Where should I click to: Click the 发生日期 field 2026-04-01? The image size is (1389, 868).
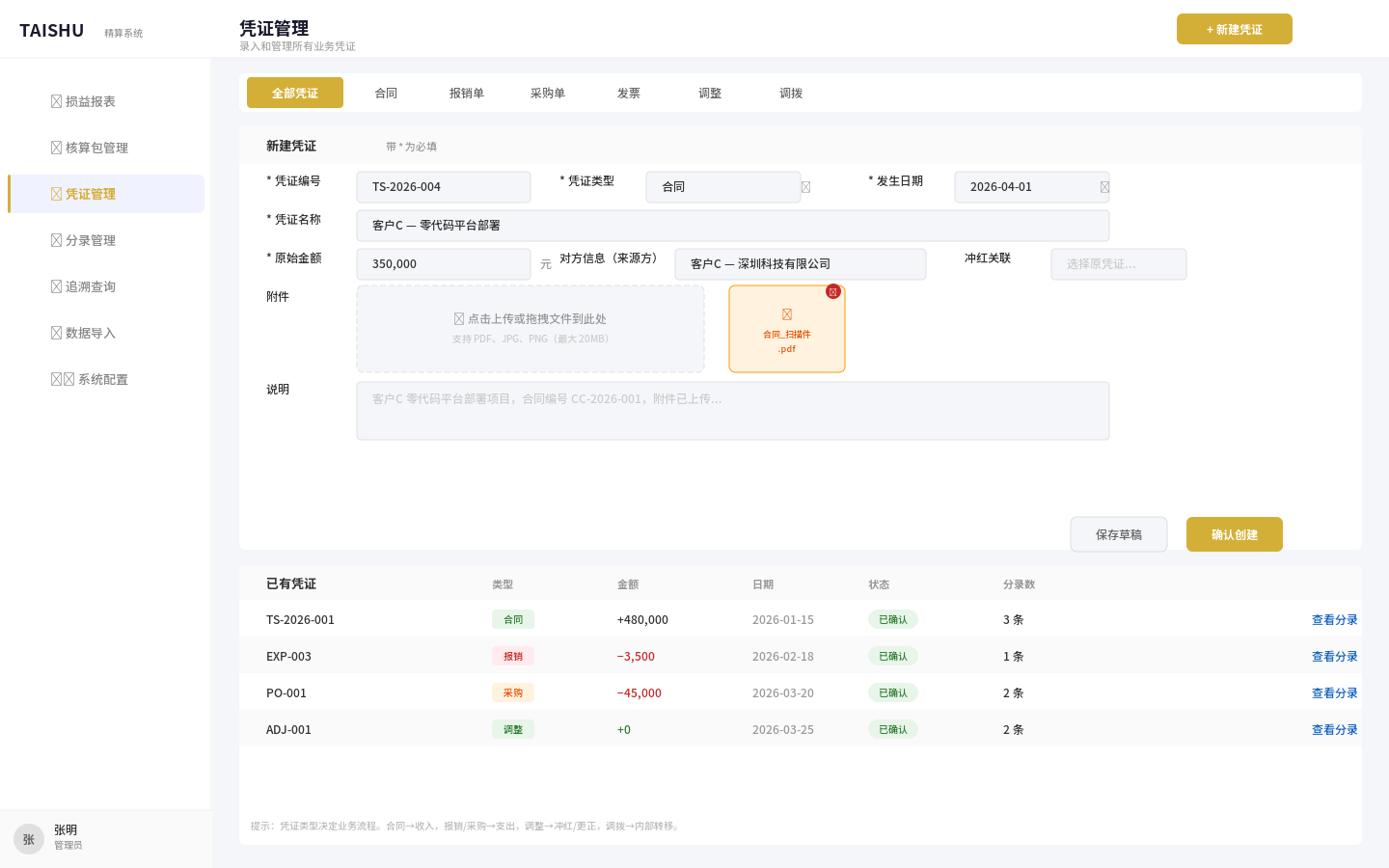click(1032, 187)
